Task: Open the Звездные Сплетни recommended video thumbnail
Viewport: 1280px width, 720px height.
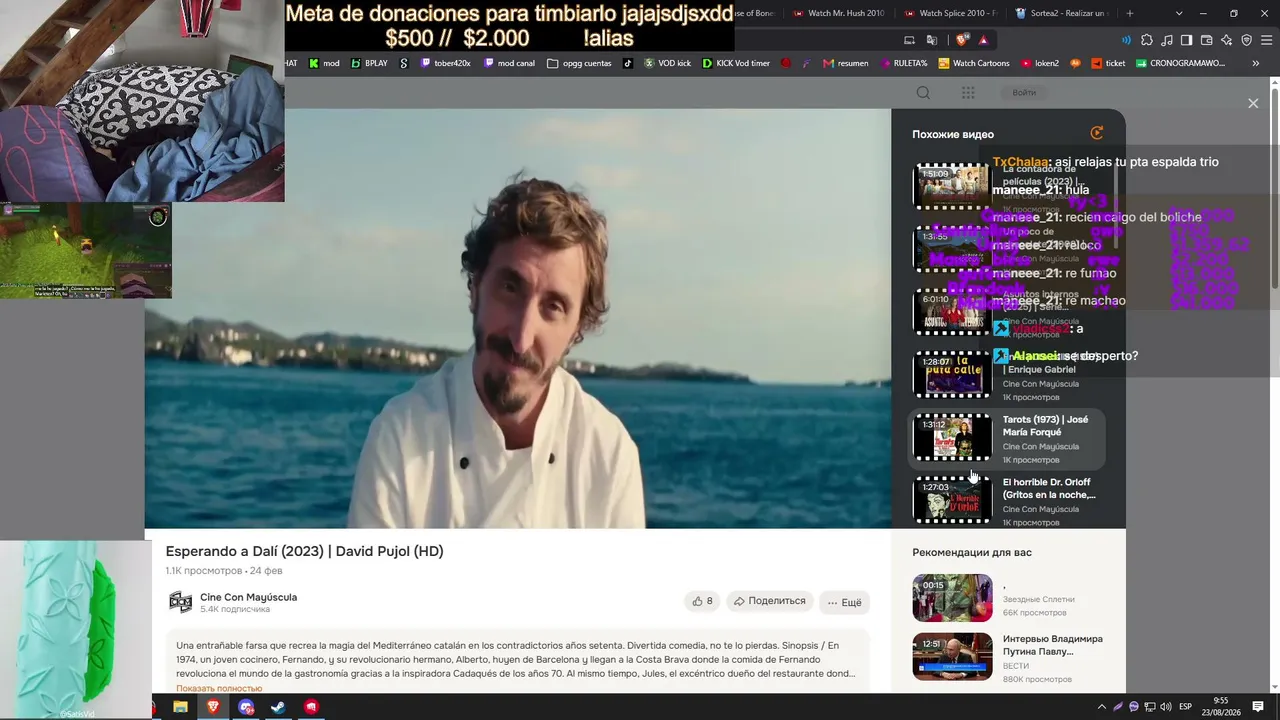Action: click(x=952, y=597)
